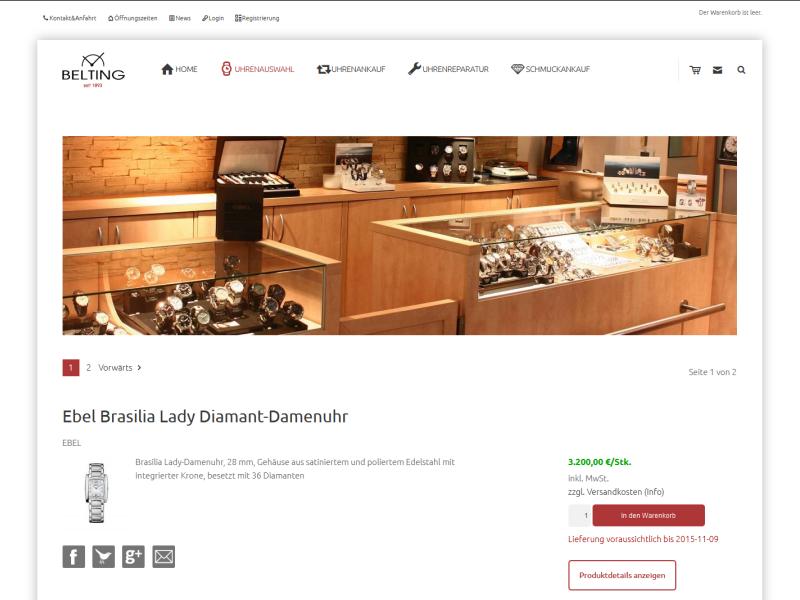Open the Kontakt & Anfahrt link
The width and height of the screenshot is (800, 600).
[x=69, y=18]
